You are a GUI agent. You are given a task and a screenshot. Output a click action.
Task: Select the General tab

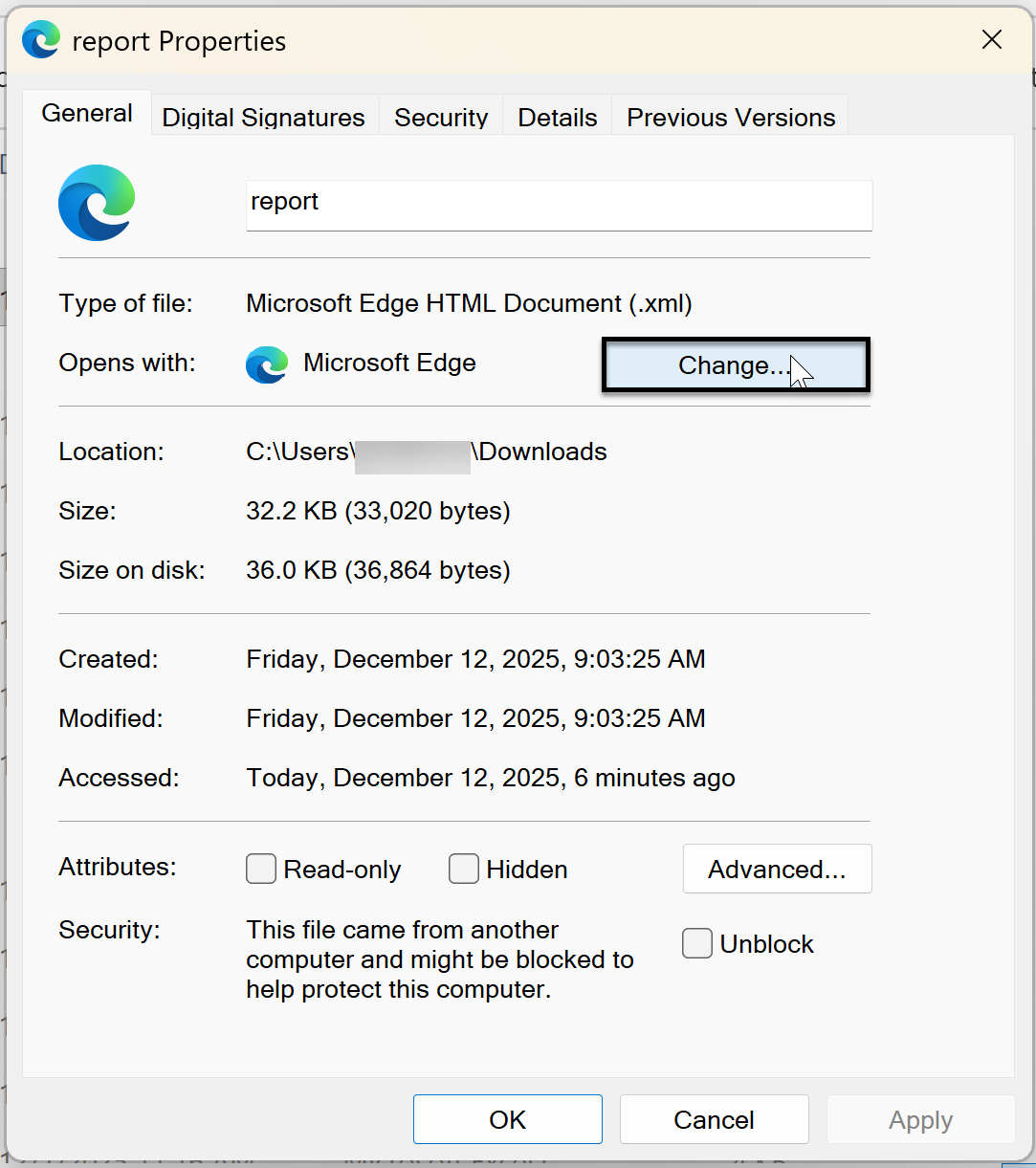click(87, 114)
